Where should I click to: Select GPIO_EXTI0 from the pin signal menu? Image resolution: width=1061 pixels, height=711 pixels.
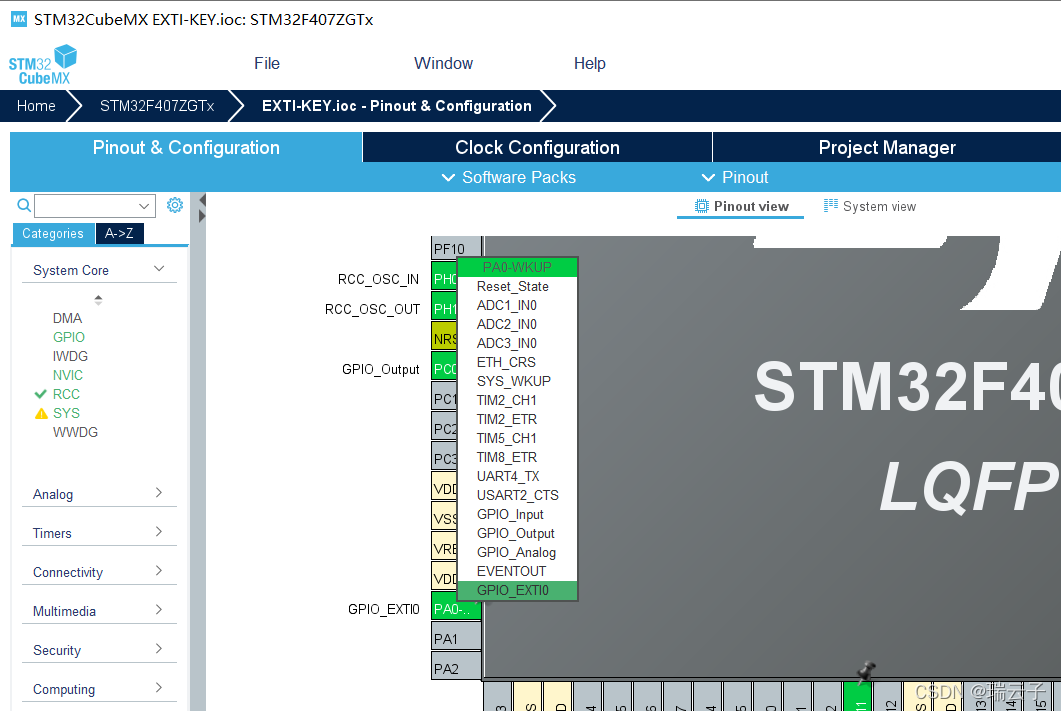pos(515,590)
